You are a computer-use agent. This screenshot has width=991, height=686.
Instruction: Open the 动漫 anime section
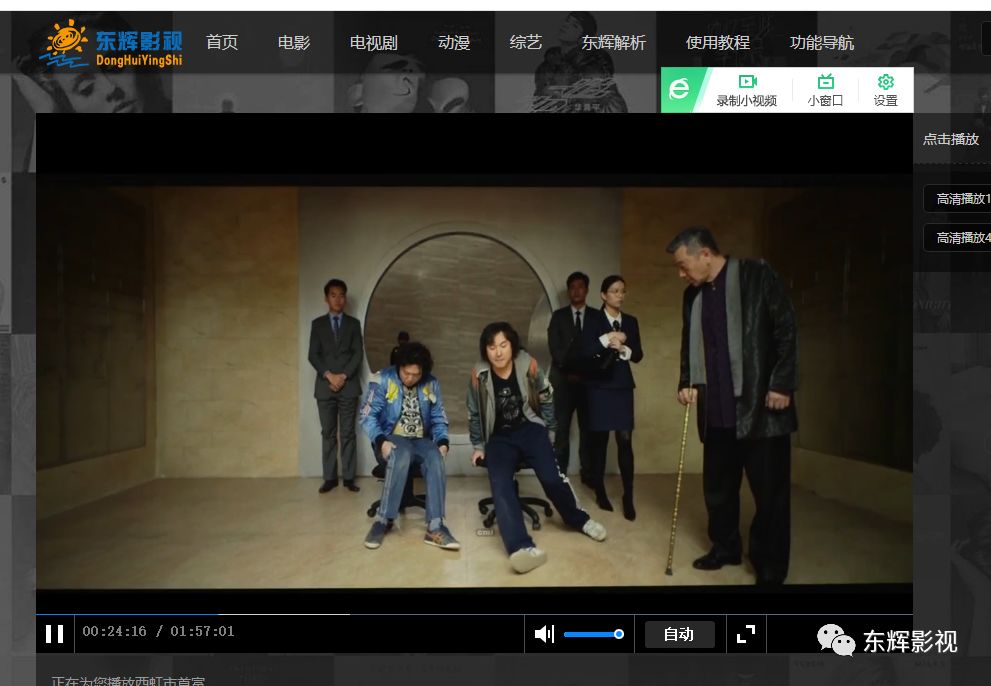pos(454,42)
